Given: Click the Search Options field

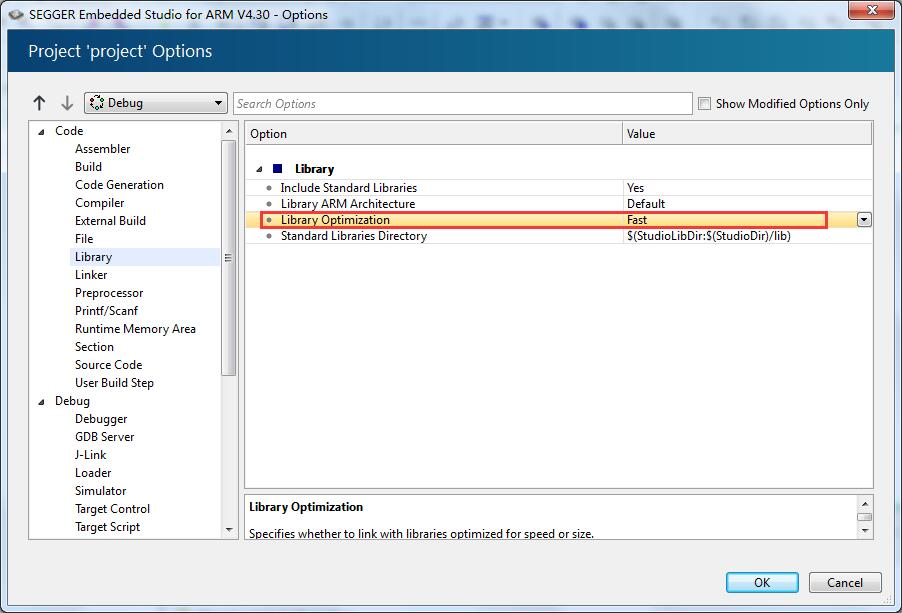Looking at the screenshot, I should pyautogui.click(x=463, y=104).
